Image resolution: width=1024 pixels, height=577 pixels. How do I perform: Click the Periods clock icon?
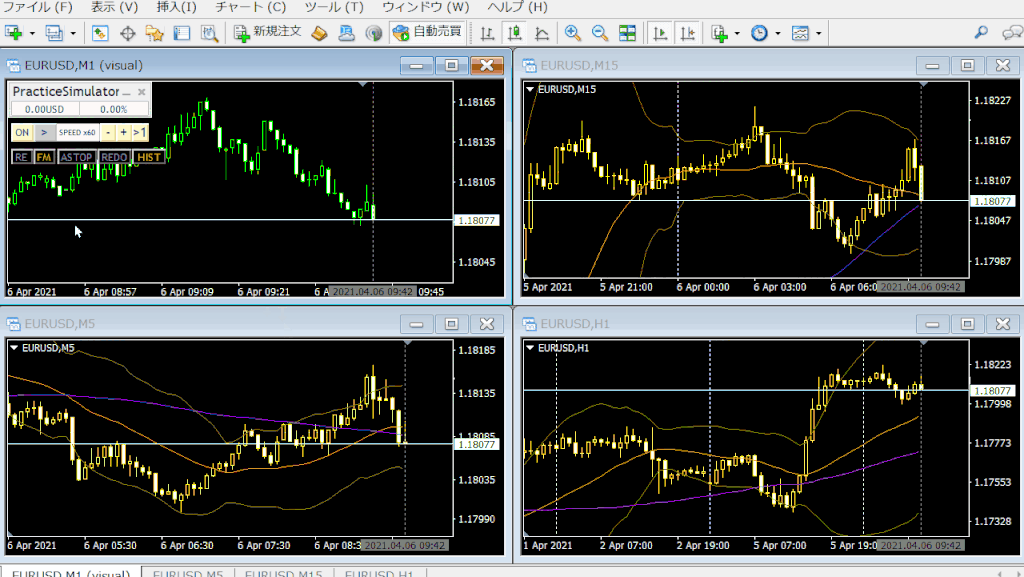pyautogui.click(x=760, y=33)
